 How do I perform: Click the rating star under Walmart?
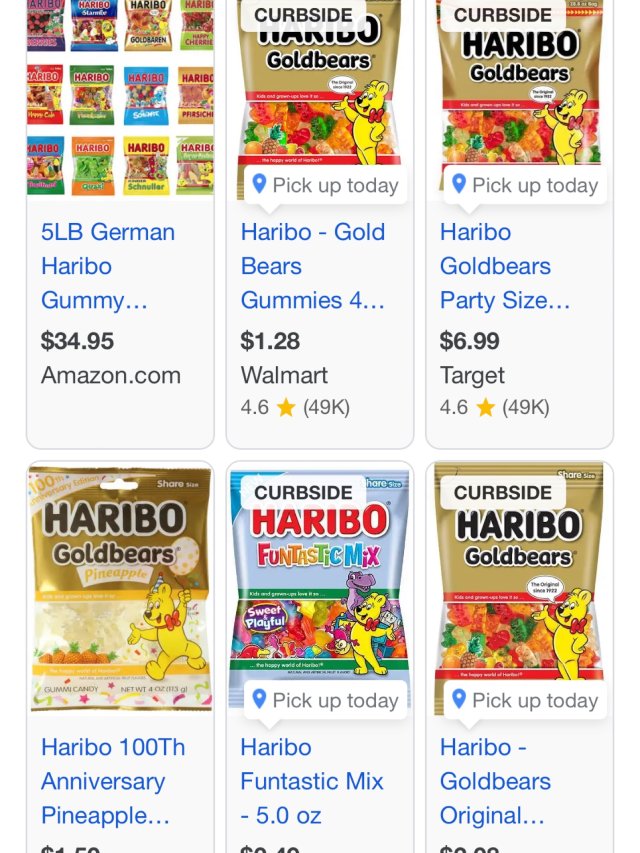pos(286,408)
